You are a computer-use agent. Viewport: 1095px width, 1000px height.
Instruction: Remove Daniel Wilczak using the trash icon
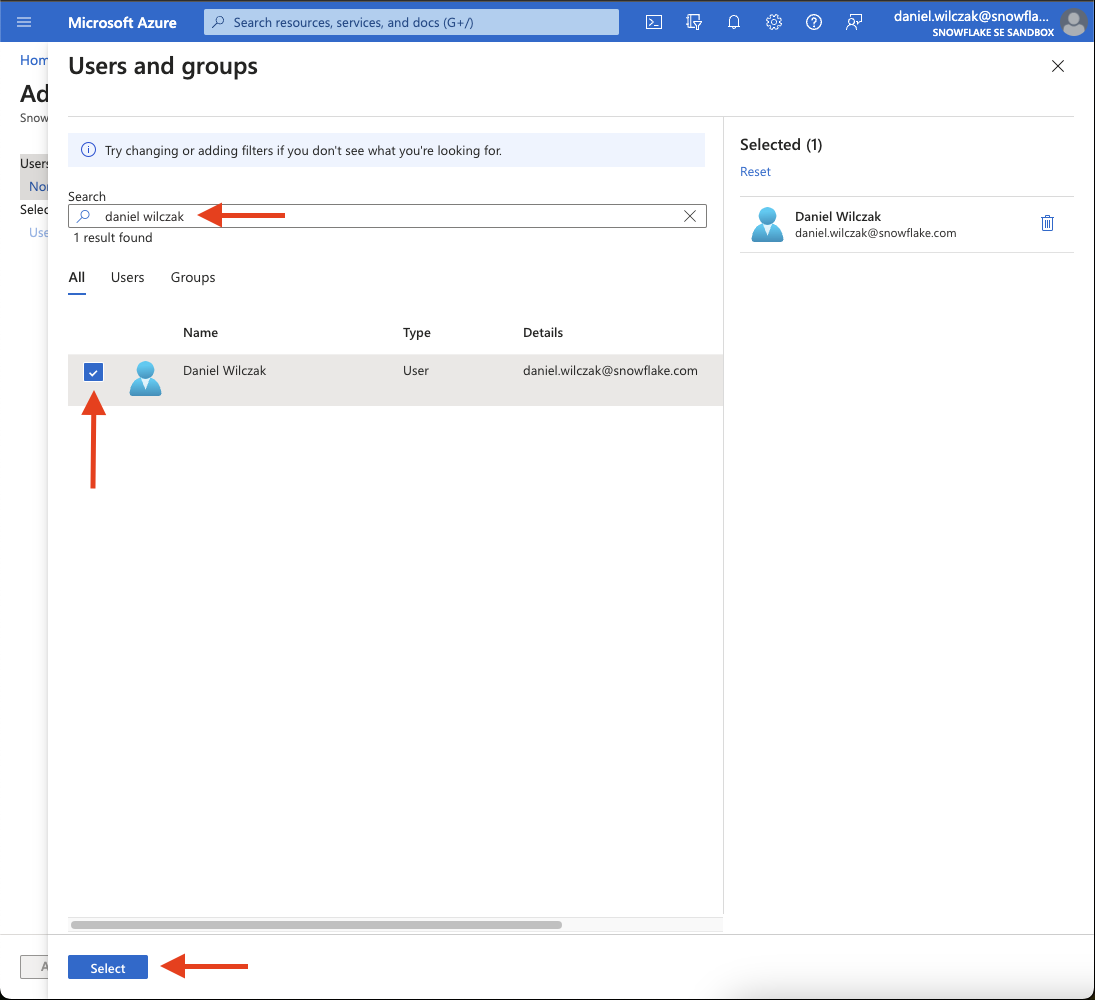(1047, 223)
